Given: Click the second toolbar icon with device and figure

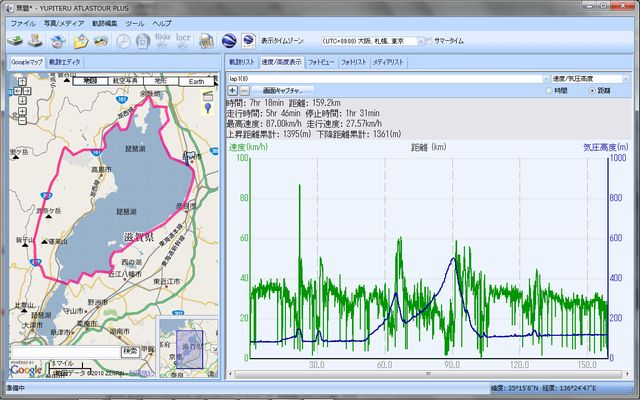Looking at the screenshot, I should (x=35, y=41).
